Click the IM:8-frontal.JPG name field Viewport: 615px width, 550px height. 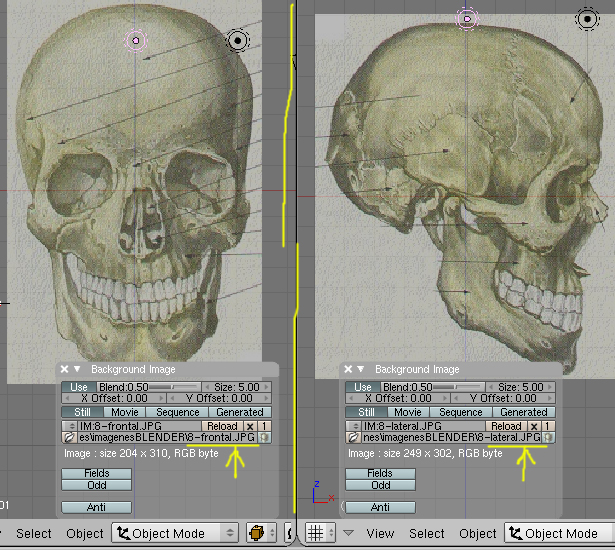(x=139, y=426)
